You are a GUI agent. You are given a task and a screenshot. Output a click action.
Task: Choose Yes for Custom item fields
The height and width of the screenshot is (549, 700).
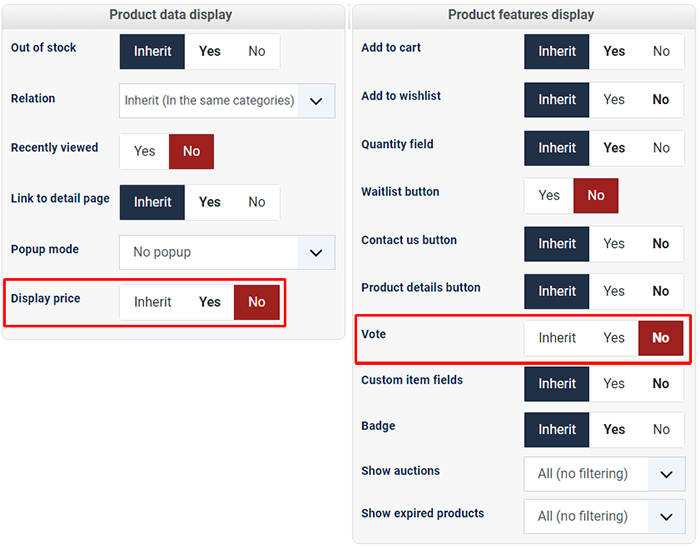[x=614, y=384]
